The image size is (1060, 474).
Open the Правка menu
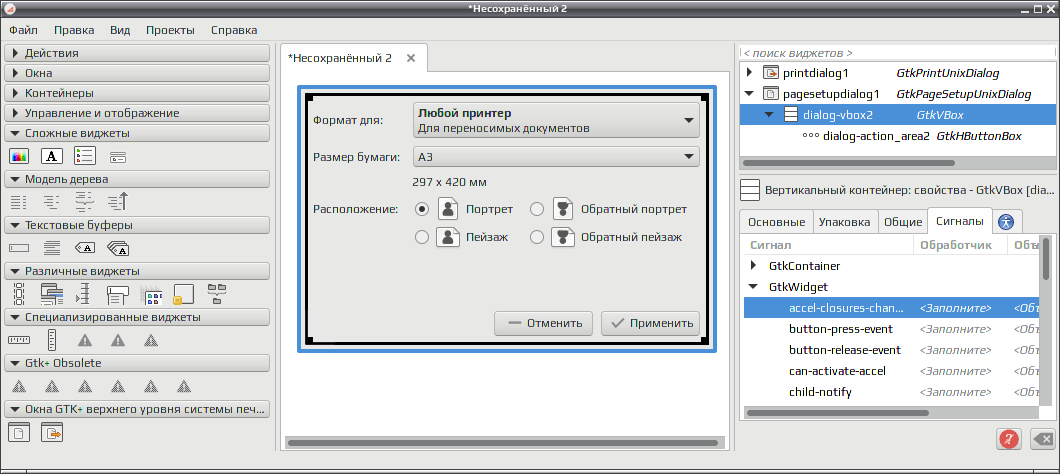tap(74, 30)
